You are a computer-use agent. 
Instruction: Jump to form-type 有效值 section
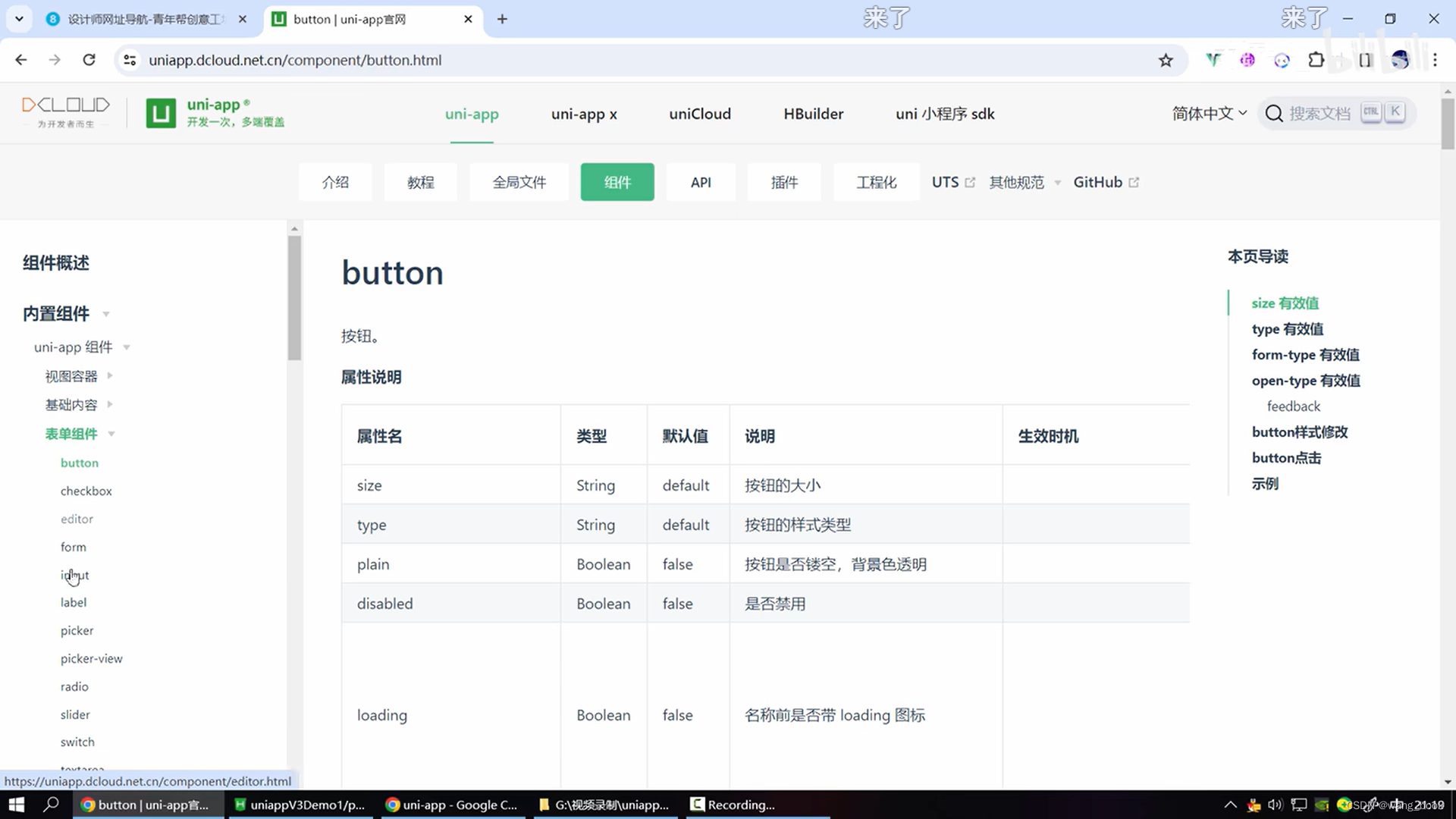pyautogui.click(x=1306, y=355)
